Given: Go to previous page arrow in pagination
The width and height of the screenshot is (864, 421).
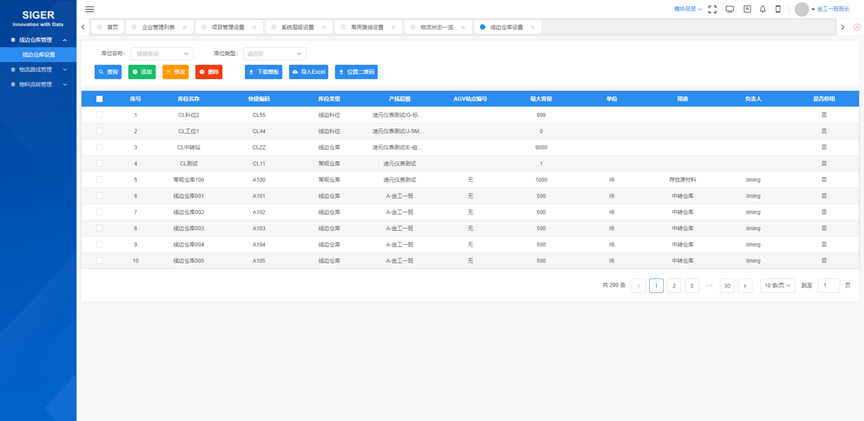Looking at the screenshot, I should pos(639,285).
